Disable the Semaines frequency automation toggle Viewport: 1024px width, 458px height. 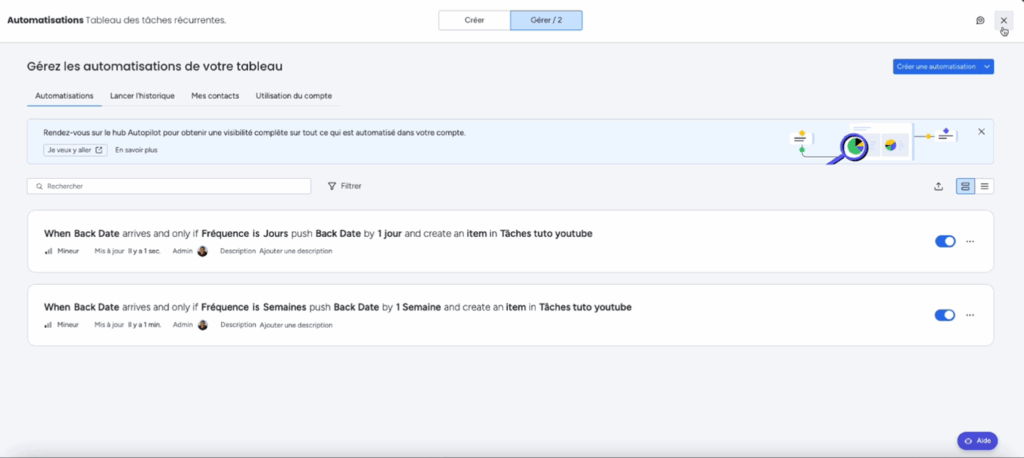pos(945,315)
